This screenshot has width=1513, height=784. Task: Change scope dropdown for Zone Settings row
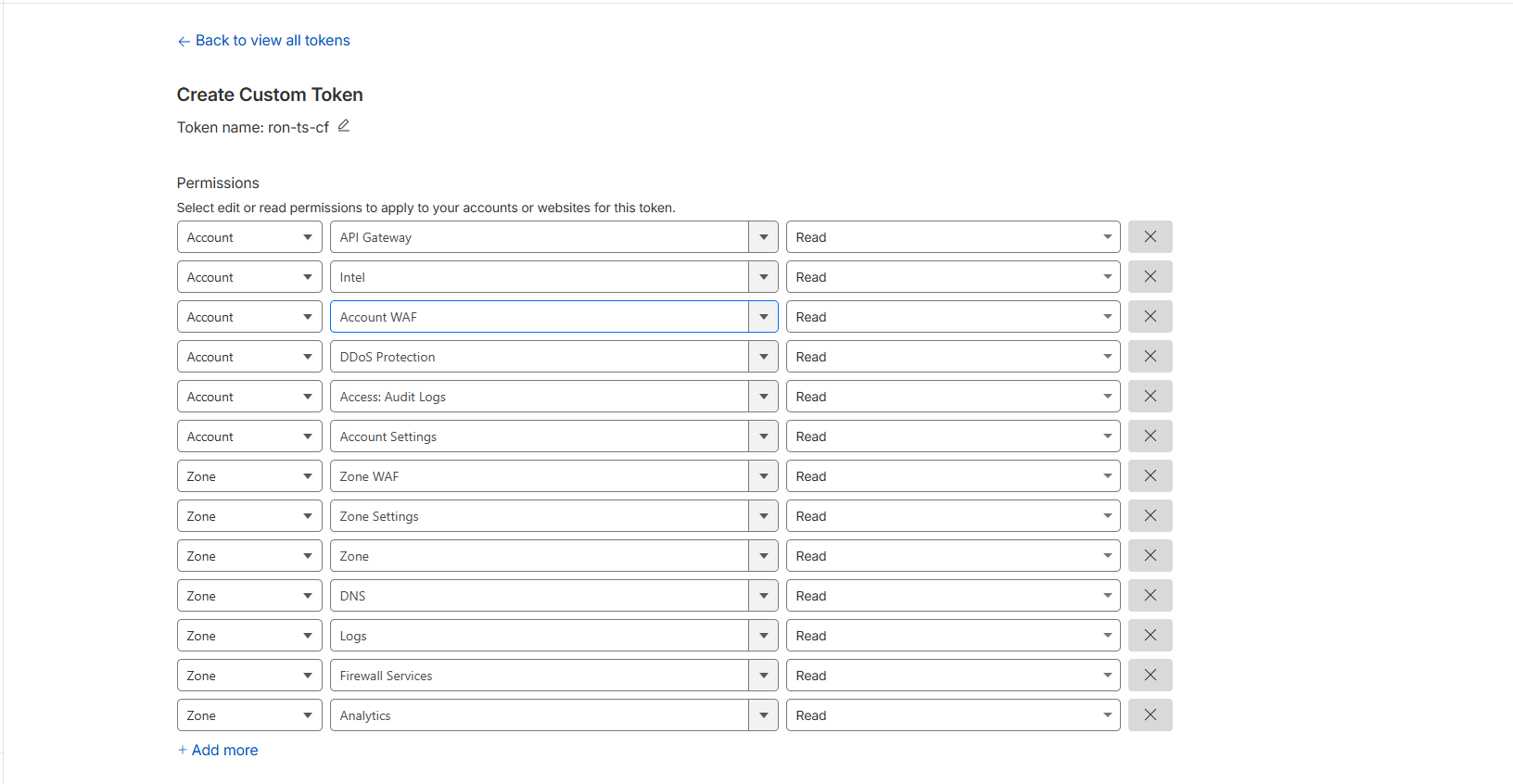[x=248, y=516]
